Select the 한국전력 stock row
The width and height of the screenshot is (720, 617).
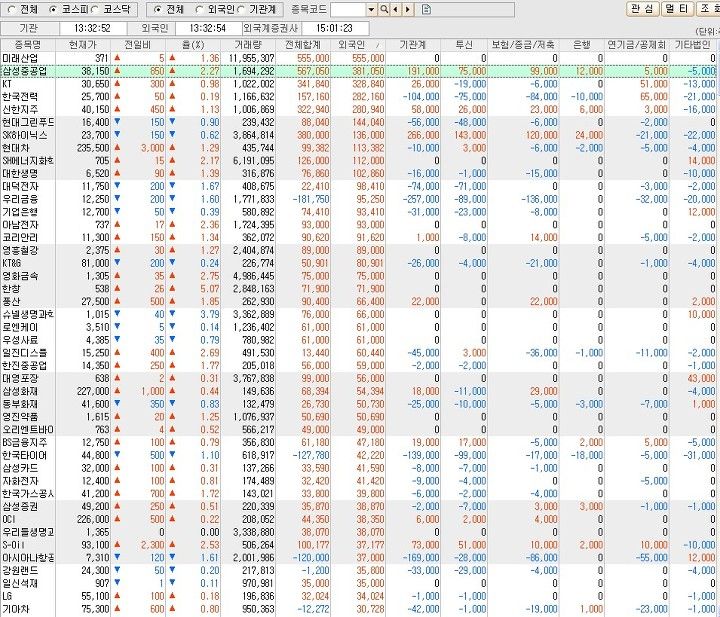point(358,97)
